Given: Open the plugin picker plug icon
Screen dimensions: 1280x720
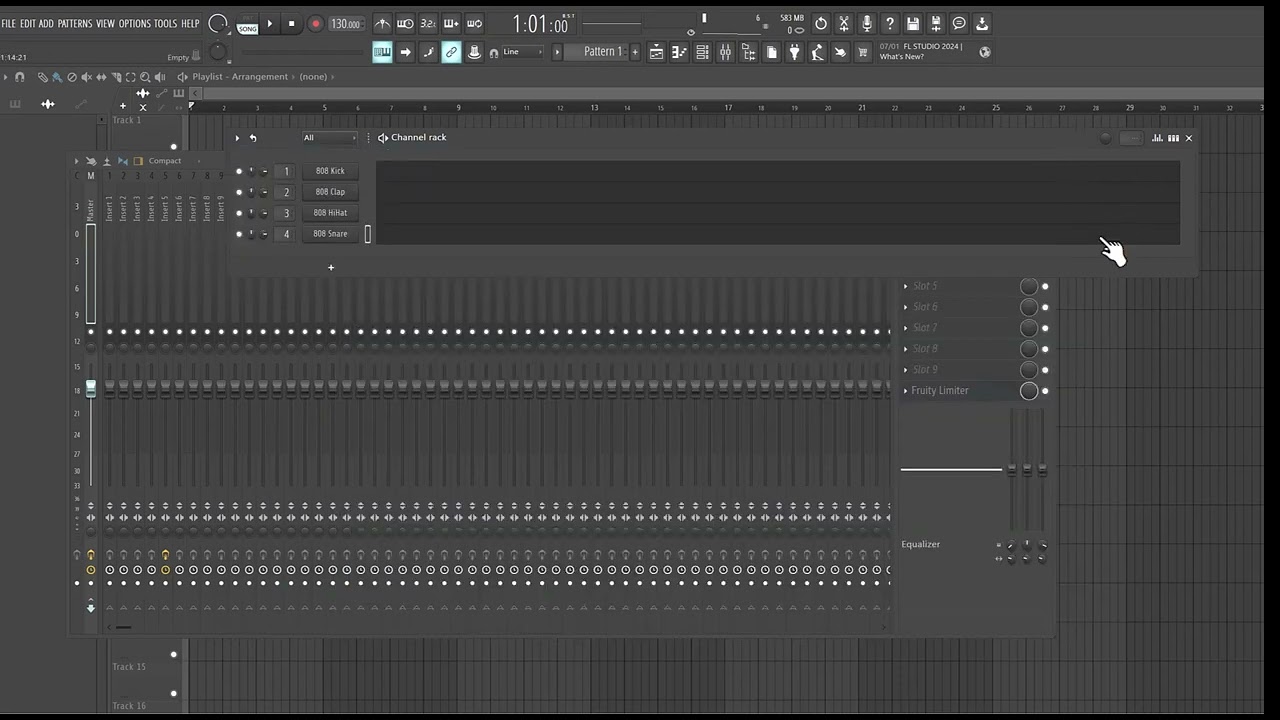Looking at the screenshot, I should click(x=794, y=52).
